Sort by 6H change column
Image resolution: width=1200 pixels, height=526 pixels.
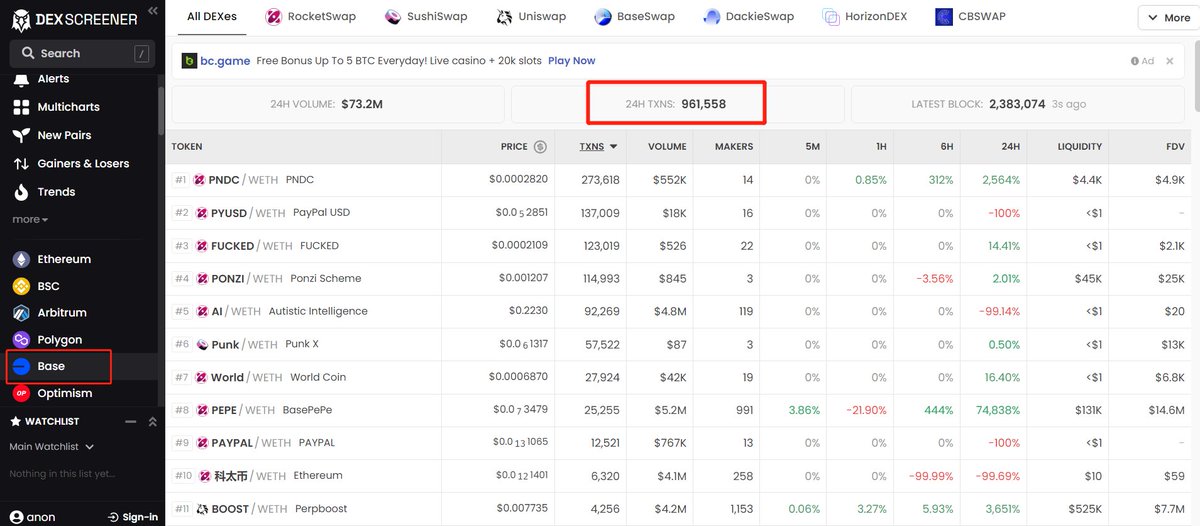pos(946,146)
